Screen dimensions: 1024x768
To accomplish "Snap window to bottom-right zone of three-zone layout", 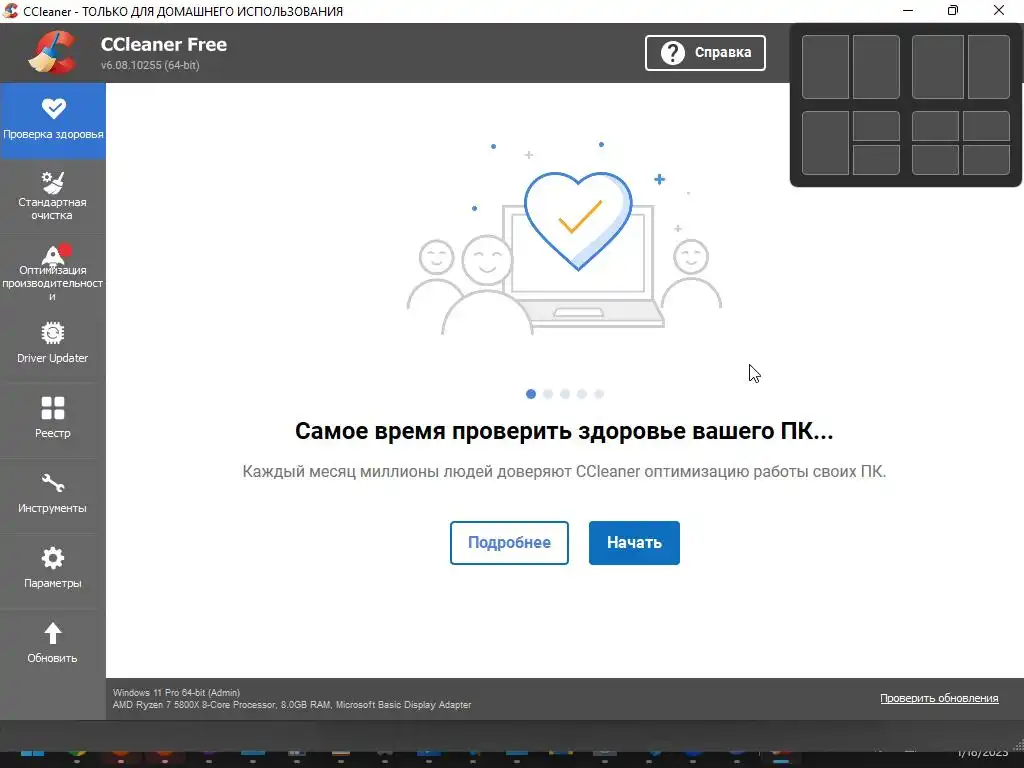I will pyautogui.click(x=876, y=160).
